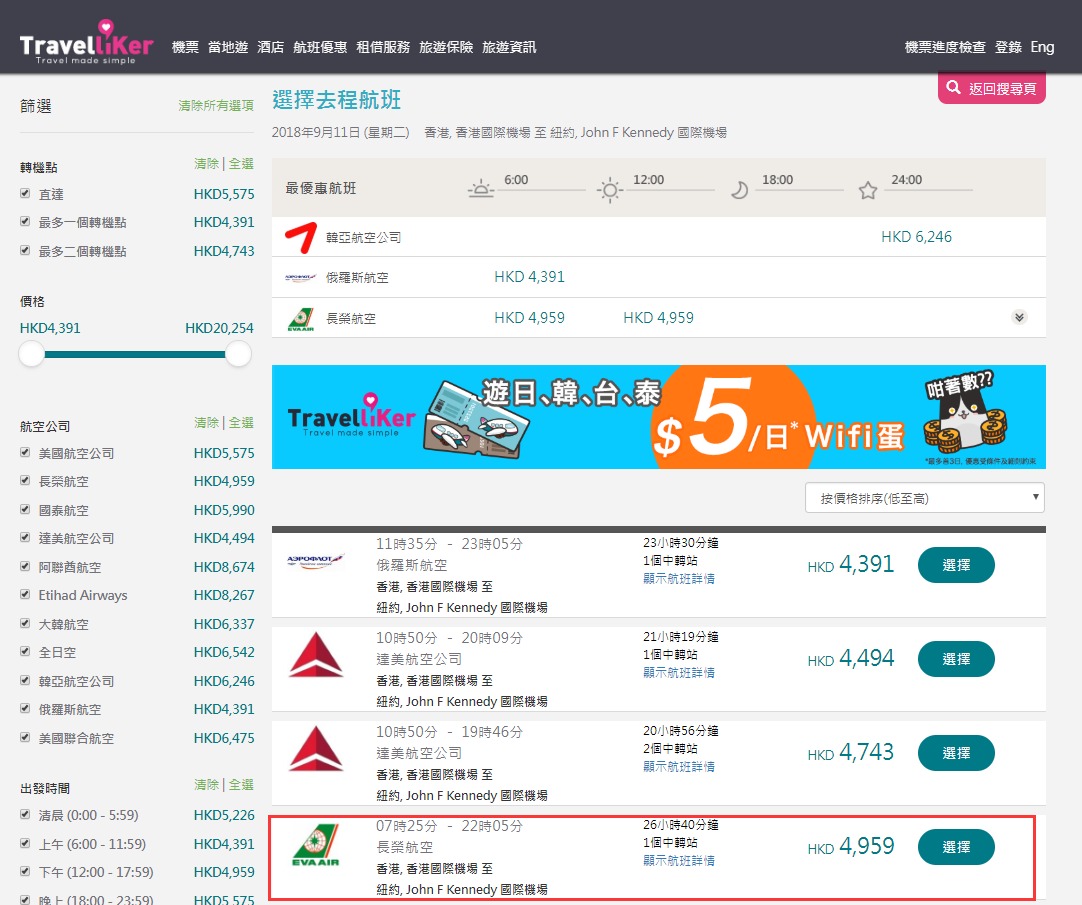Image resolution: width=1082 pixels, height=905 pixels.
Task: Switch language with Eng link
Action: coord(1042,47)
